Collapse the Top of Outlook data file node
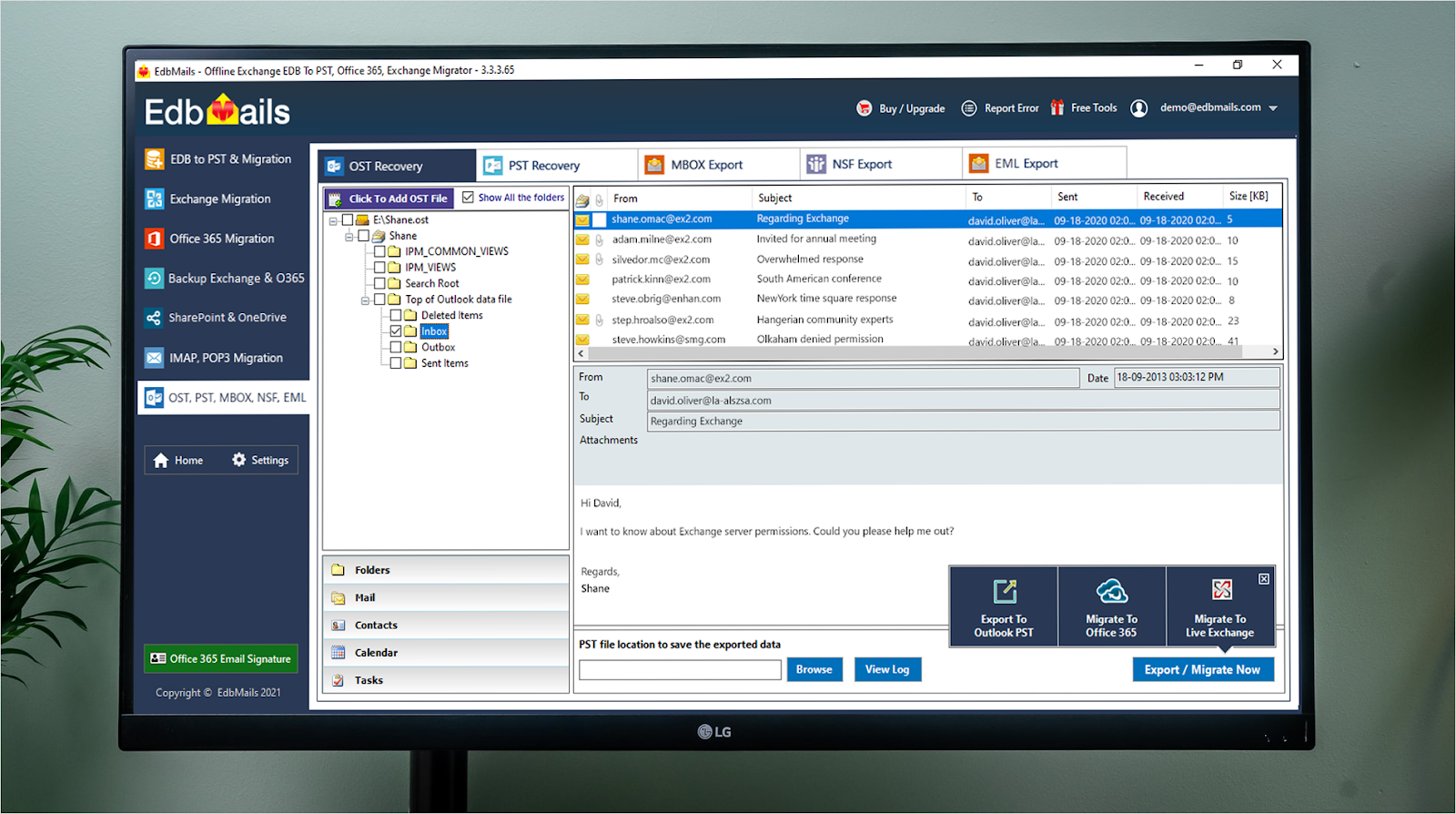1456x814 pixels. pyautogui.click(x=366, y=300)
